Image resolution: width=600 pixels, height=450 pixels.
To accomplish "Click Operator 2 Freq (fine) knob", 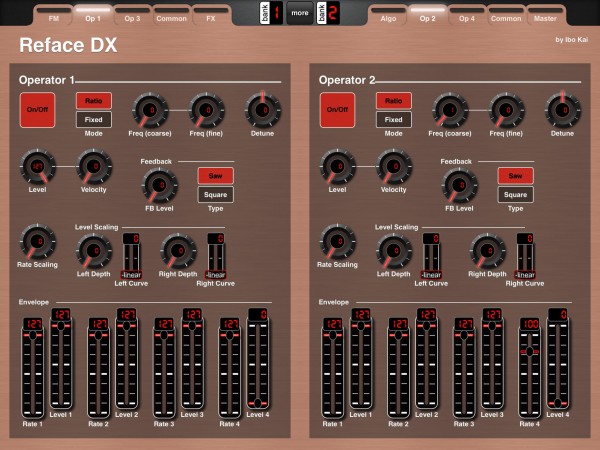I will click(x=506, y=110).
